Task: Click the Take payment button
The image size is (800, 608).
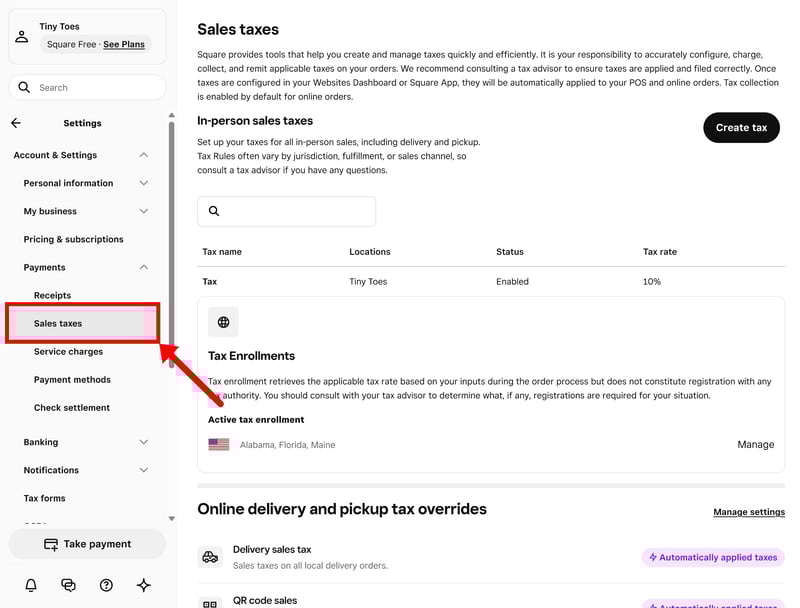Action: [x=87, y=544]
